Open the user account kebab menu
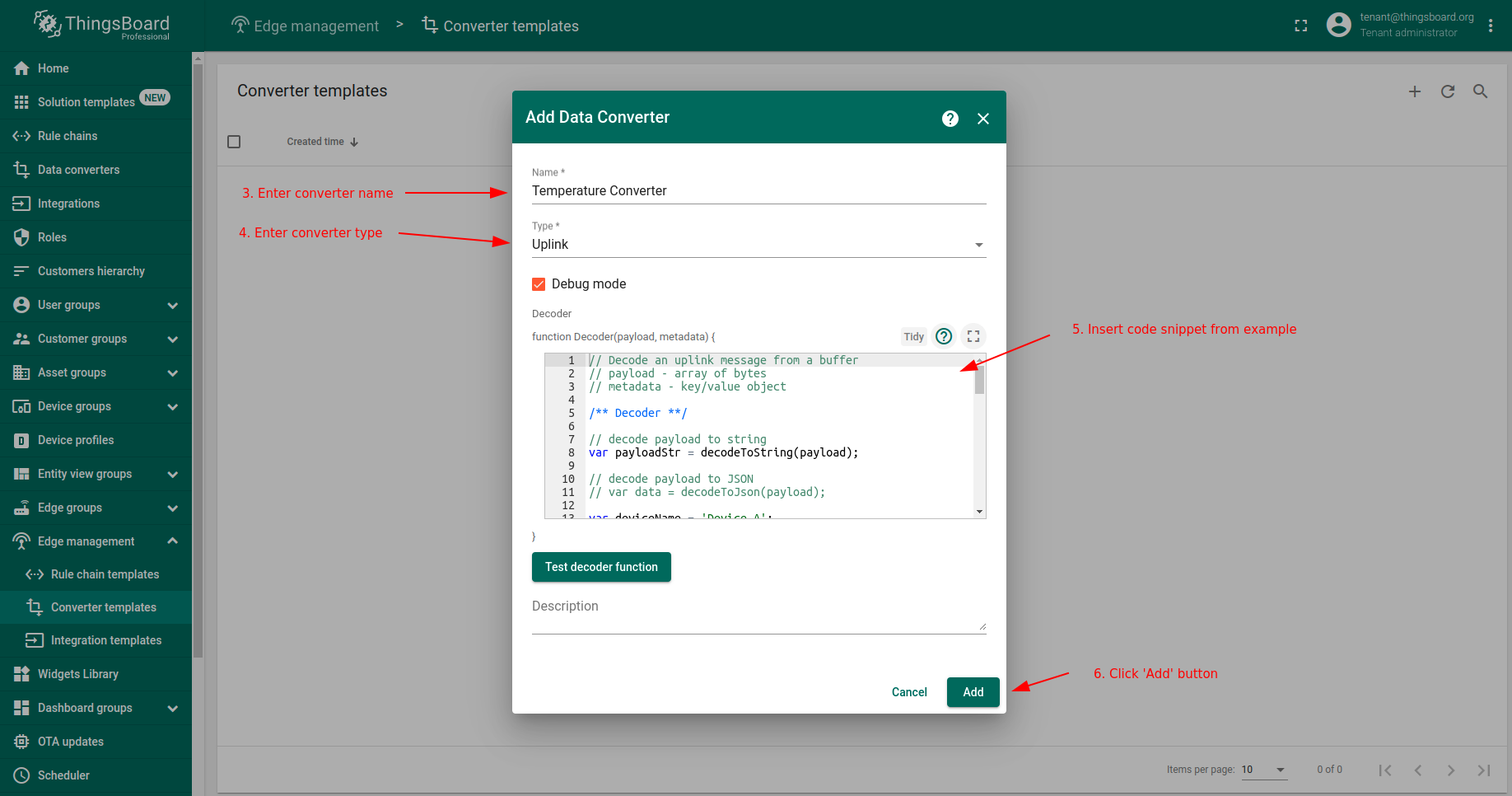This screenshot has width=1512, height=796. [x=1490, y=26]
